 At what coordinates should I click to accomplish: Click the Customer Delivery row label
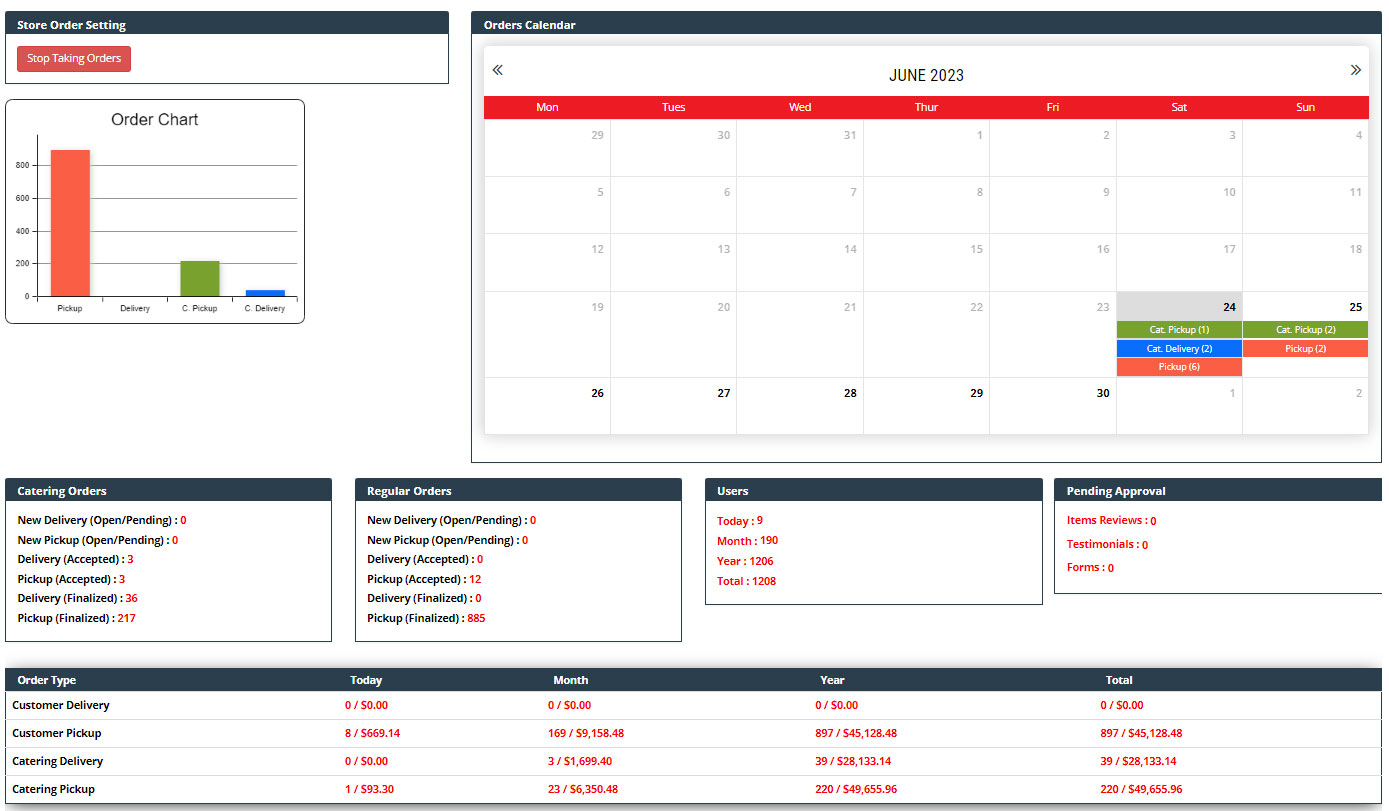point(61,705)
